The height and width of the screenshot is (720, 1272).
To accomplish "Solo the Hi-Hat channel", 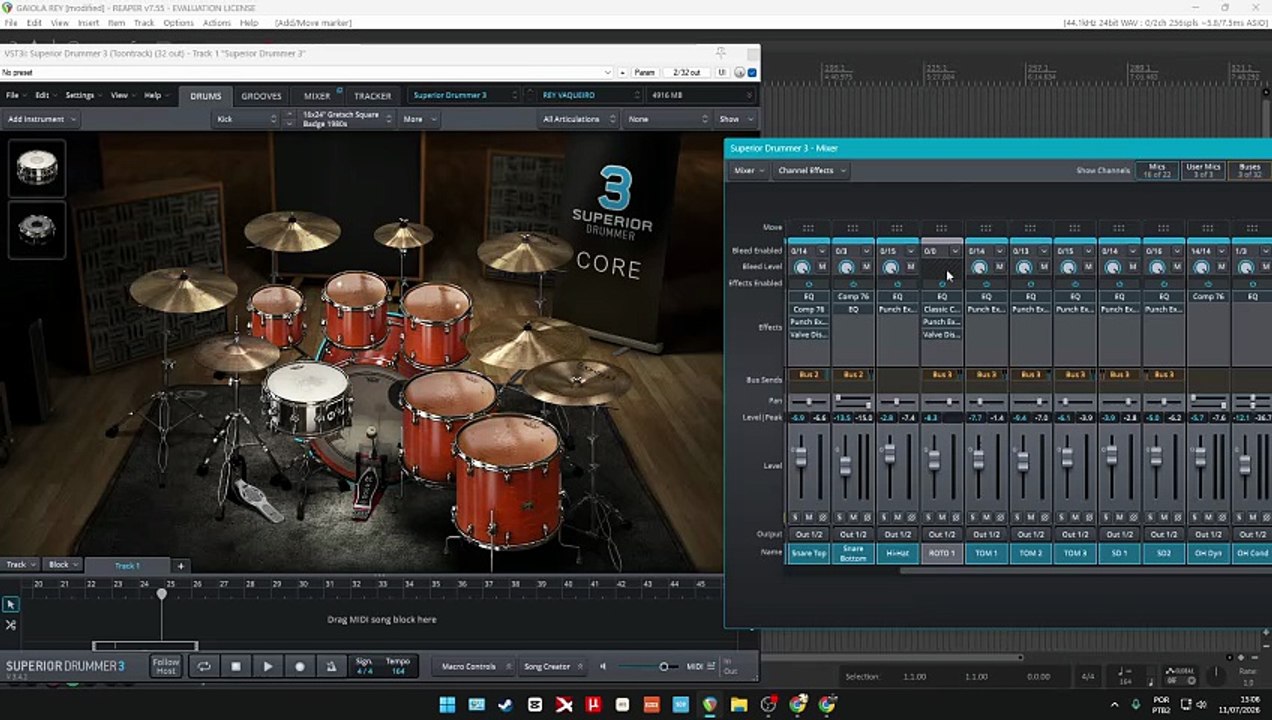I will (885, 517).
